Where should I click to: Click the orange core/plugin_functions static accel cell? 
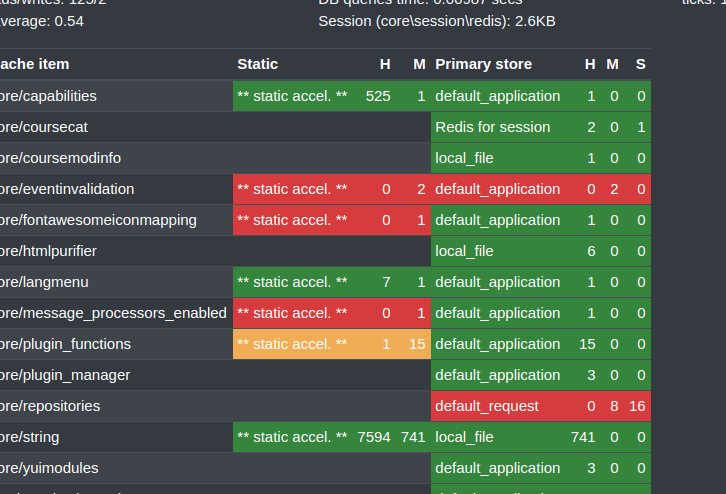click(332, 344)
